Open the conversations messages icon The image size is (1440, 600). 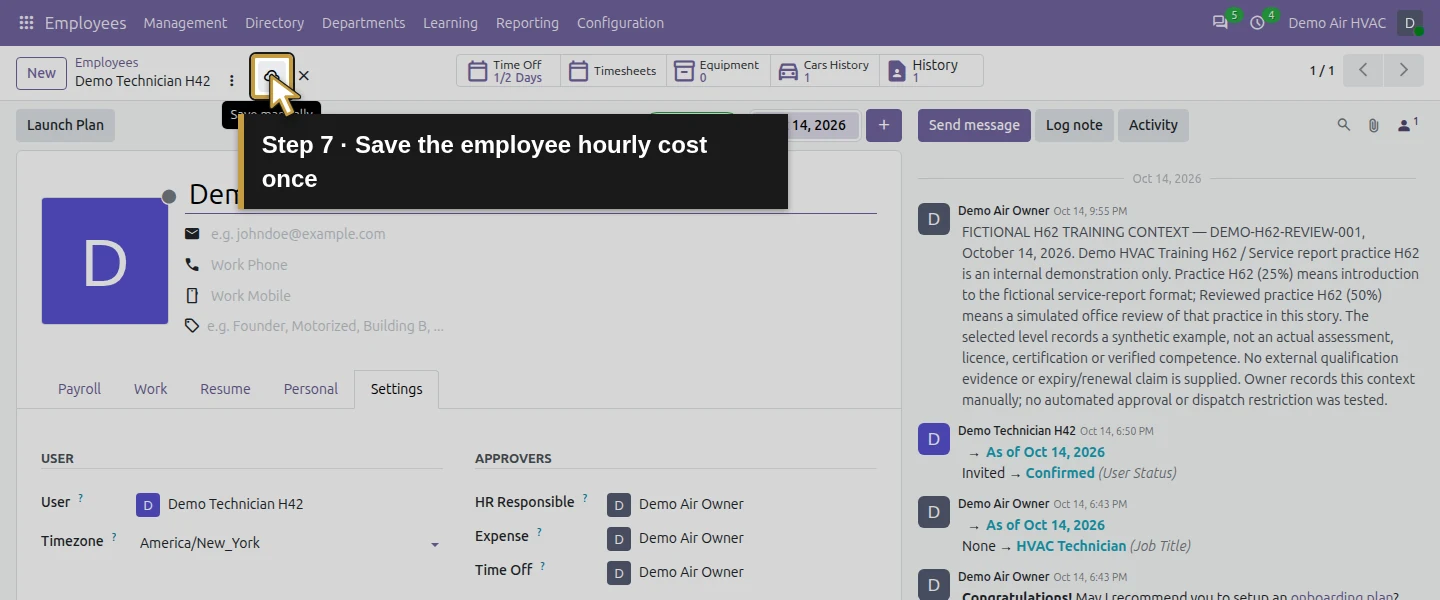click(x=1220, y=22)
